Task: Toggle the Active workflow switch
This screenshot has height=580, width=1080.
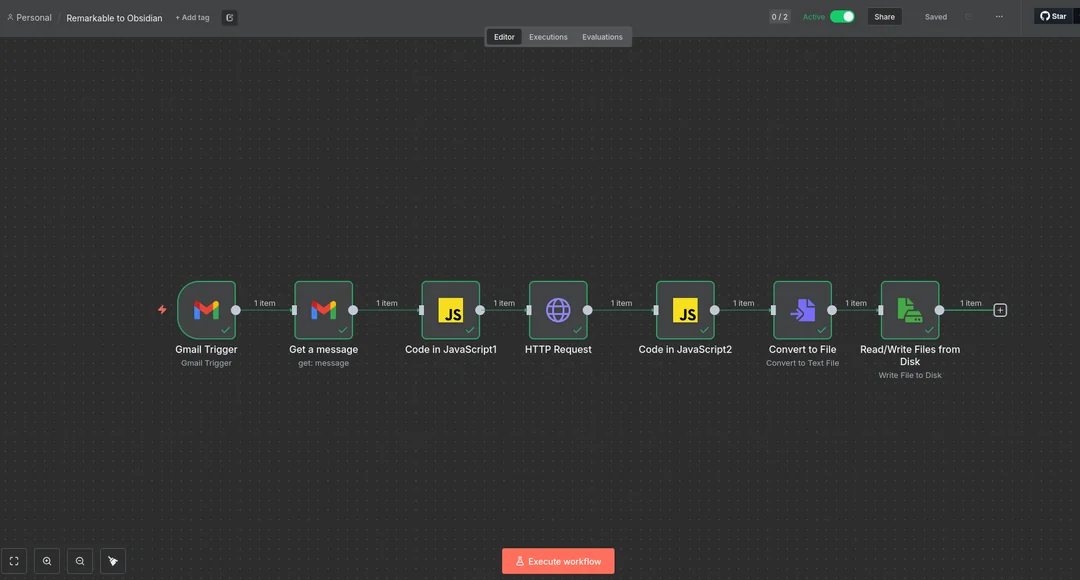Action: pos(842,17)
